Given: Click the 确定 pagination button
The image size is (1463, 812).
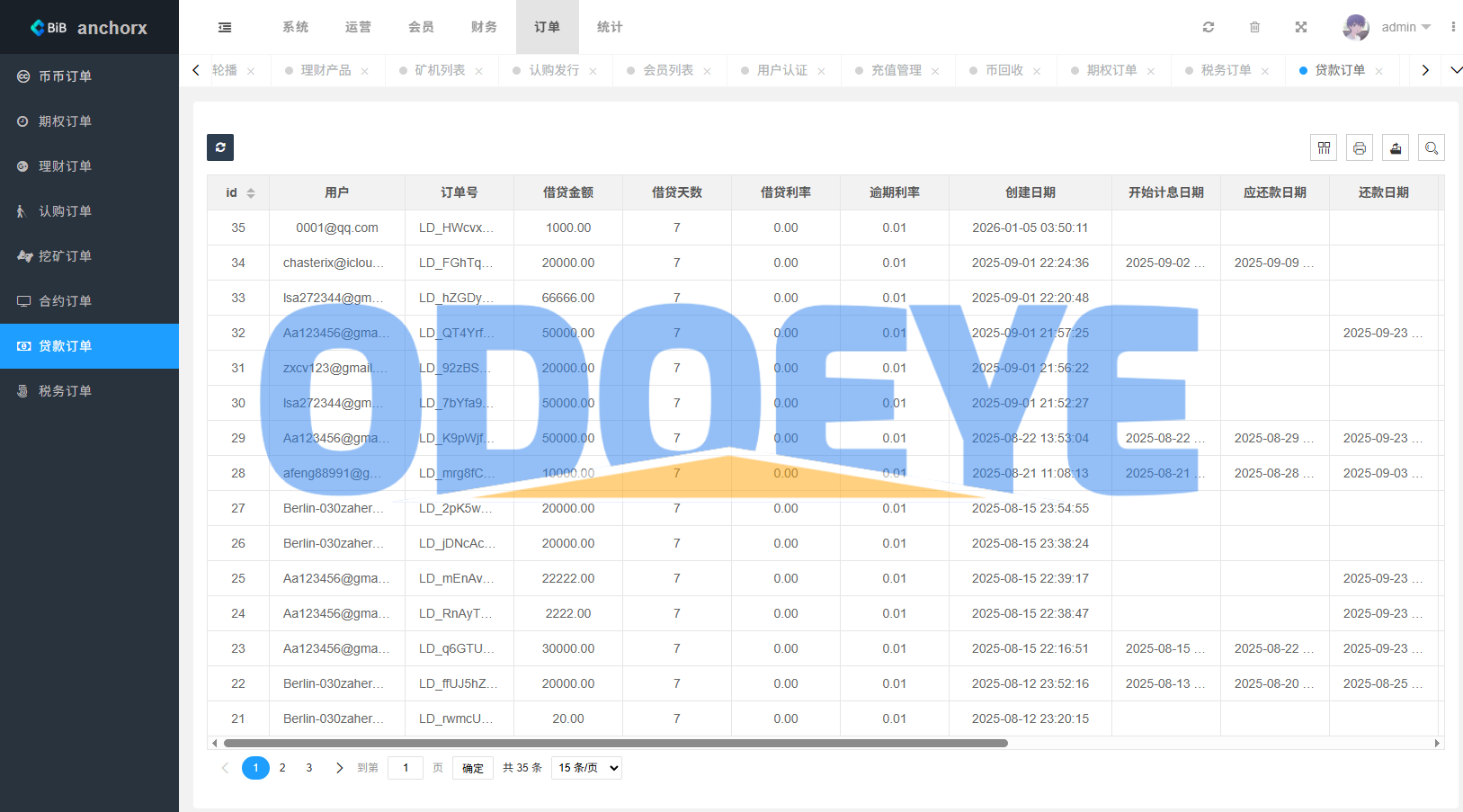Looking at the screenshot, I should pyautogui.click(x=473, y=768).
